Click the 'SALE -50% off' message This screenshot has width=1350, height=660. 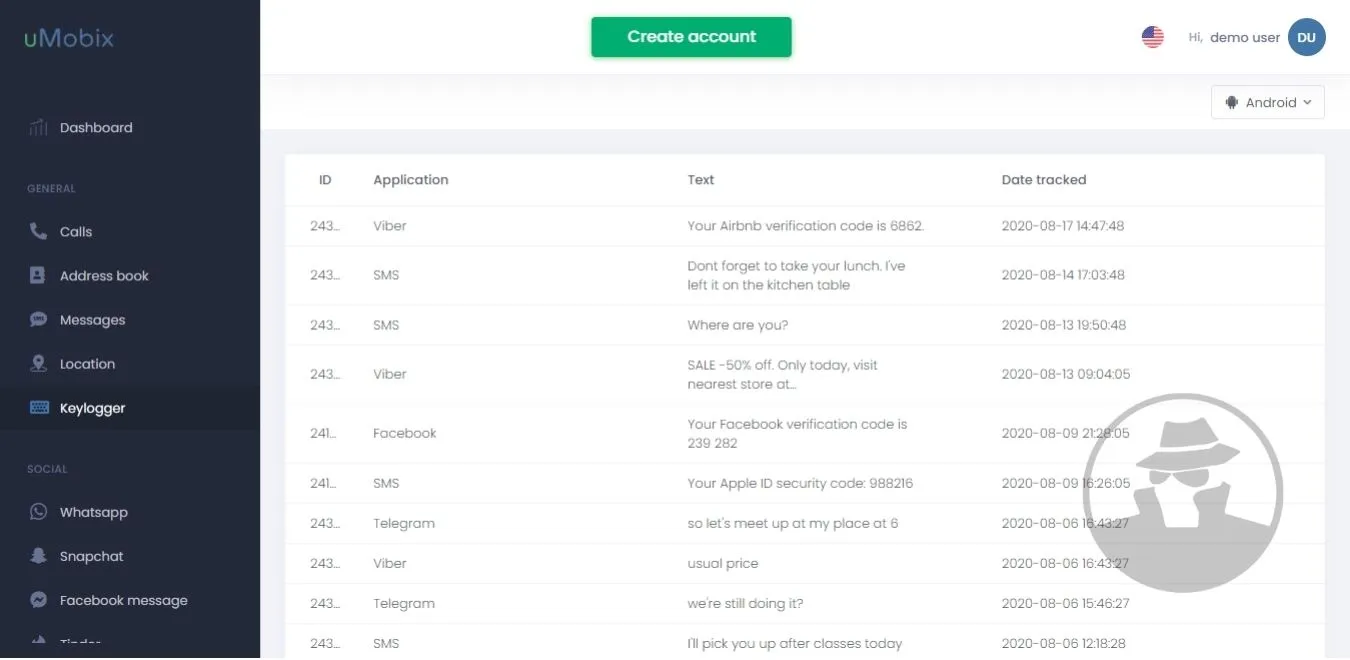pos(782,374)
